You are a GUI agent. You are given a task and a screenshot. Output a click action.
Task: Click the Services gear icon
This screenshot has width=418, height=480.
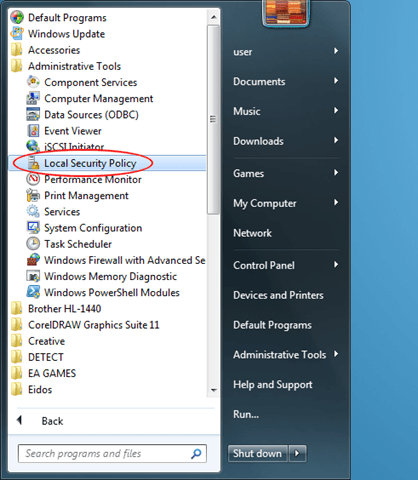coord(33,211)
